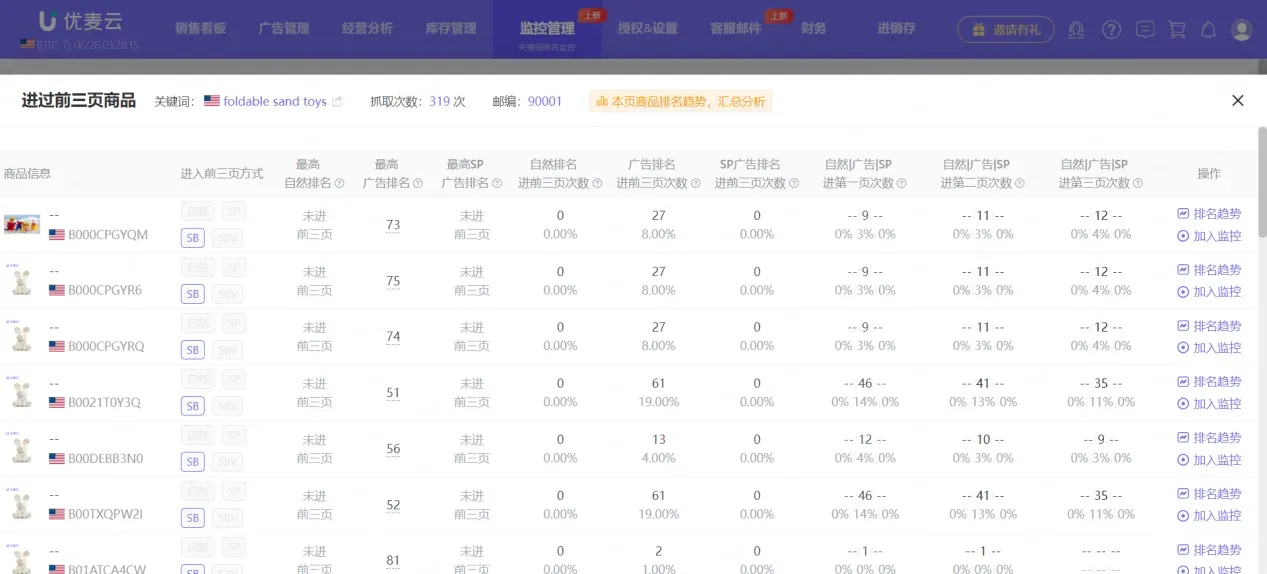The height and width of the screenshot is (574, 1267).
Task: Click SB badge in B00DEBB3N0 row
Action: (193, 462)
